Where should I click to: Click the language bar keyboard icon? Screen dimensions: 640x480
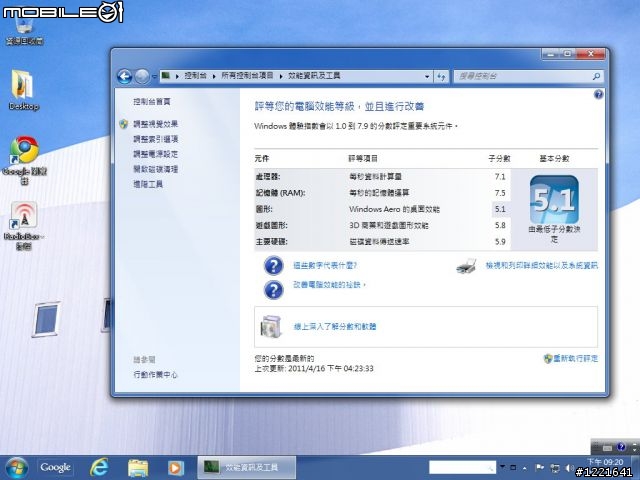(x=607, y=448)
